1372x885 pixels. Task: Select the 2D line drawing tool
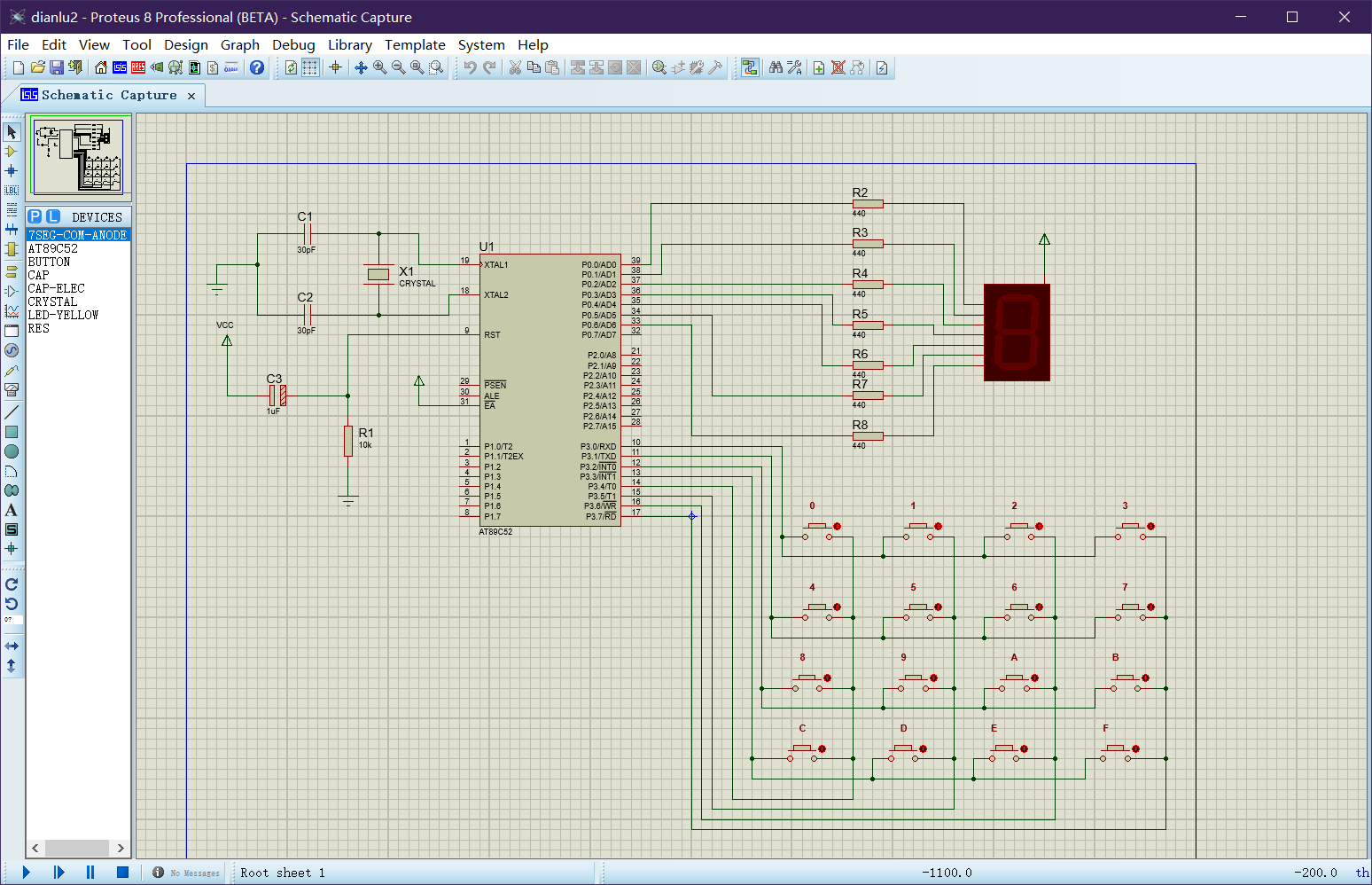[x=12, y=412]
